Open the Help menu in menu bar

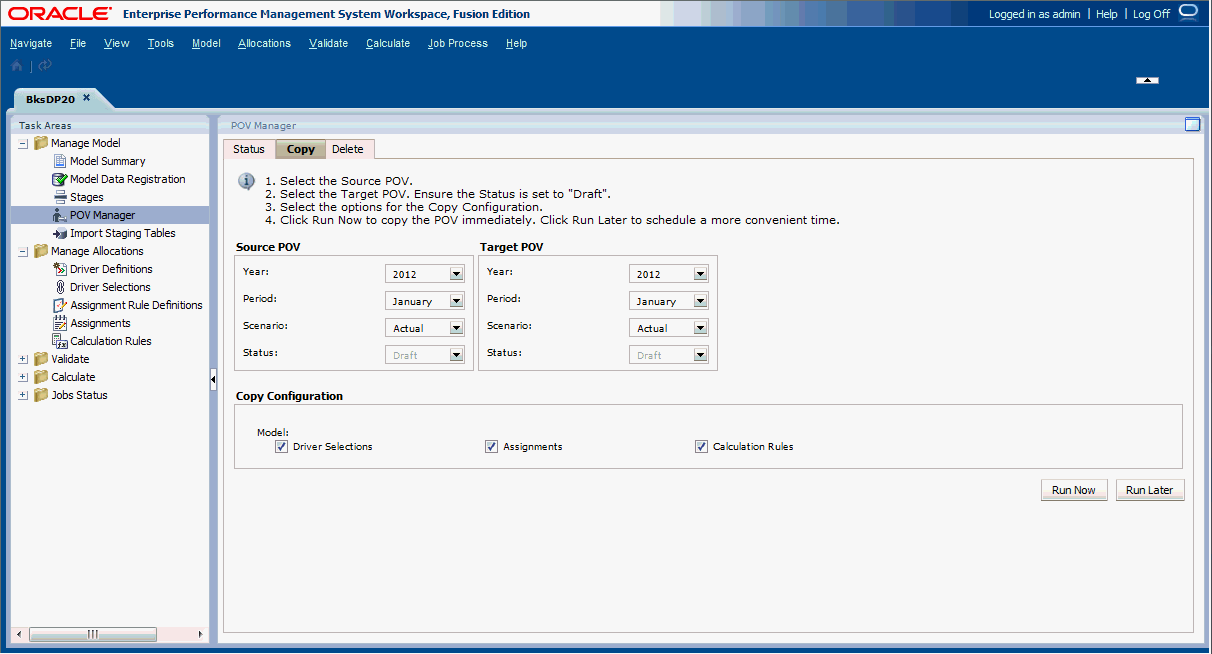(x=516, y=43)
